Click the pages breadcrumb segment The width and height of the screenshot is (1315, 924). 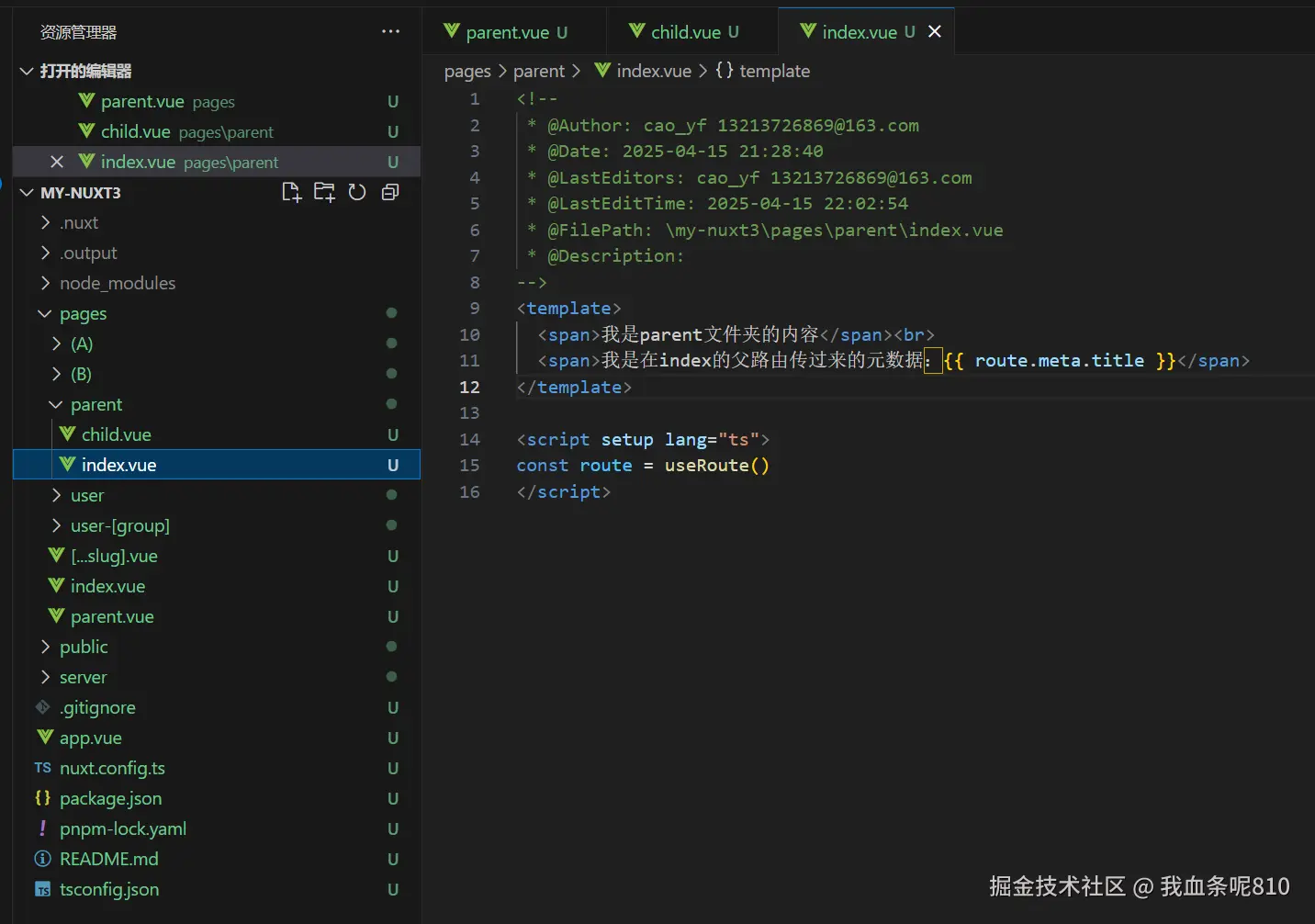467,71
